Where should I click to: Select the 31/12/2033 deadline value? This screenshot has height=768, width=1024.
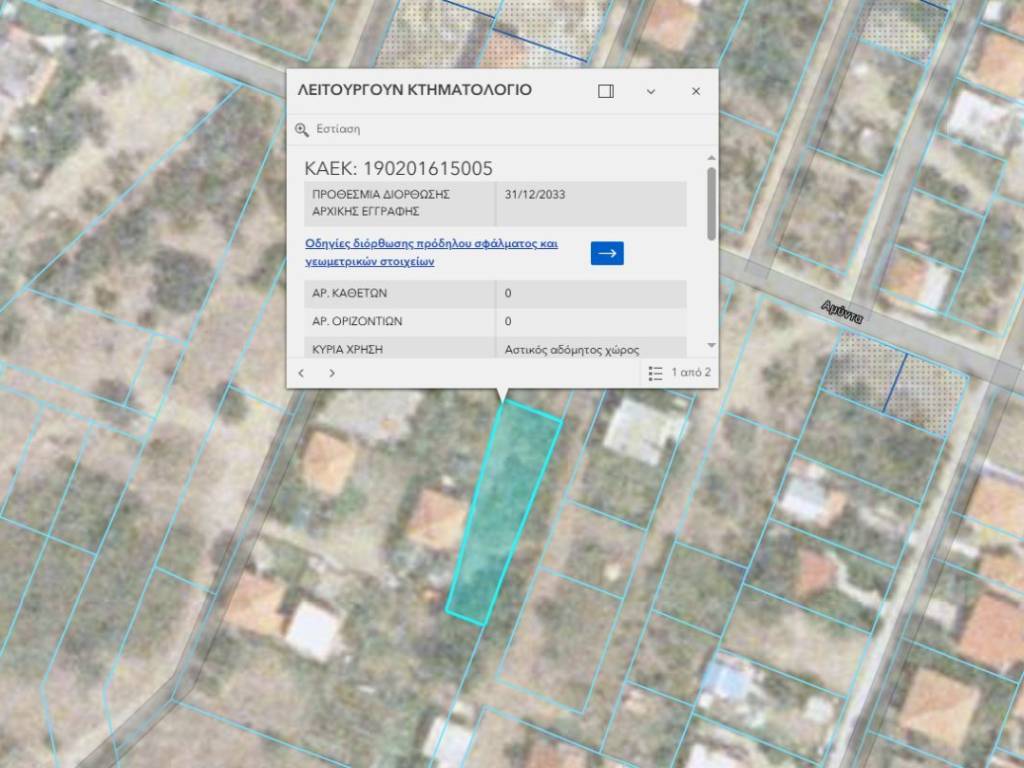coord(535,195)
